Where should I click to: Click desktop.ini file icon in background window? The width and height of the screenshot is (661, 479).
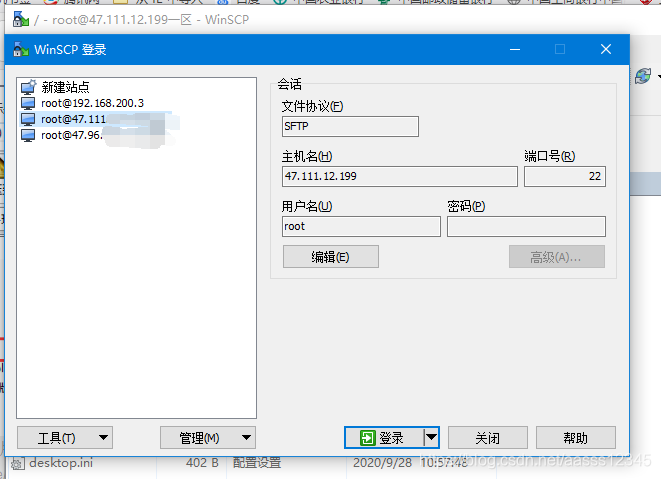click(x=17, y=464)
